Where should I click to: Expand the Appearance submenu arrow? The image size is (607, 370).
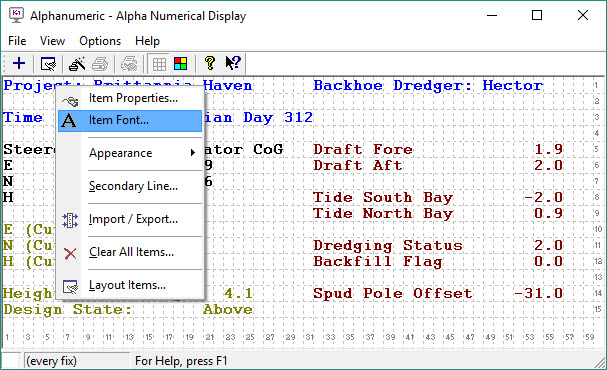click(x=192, y=153)
